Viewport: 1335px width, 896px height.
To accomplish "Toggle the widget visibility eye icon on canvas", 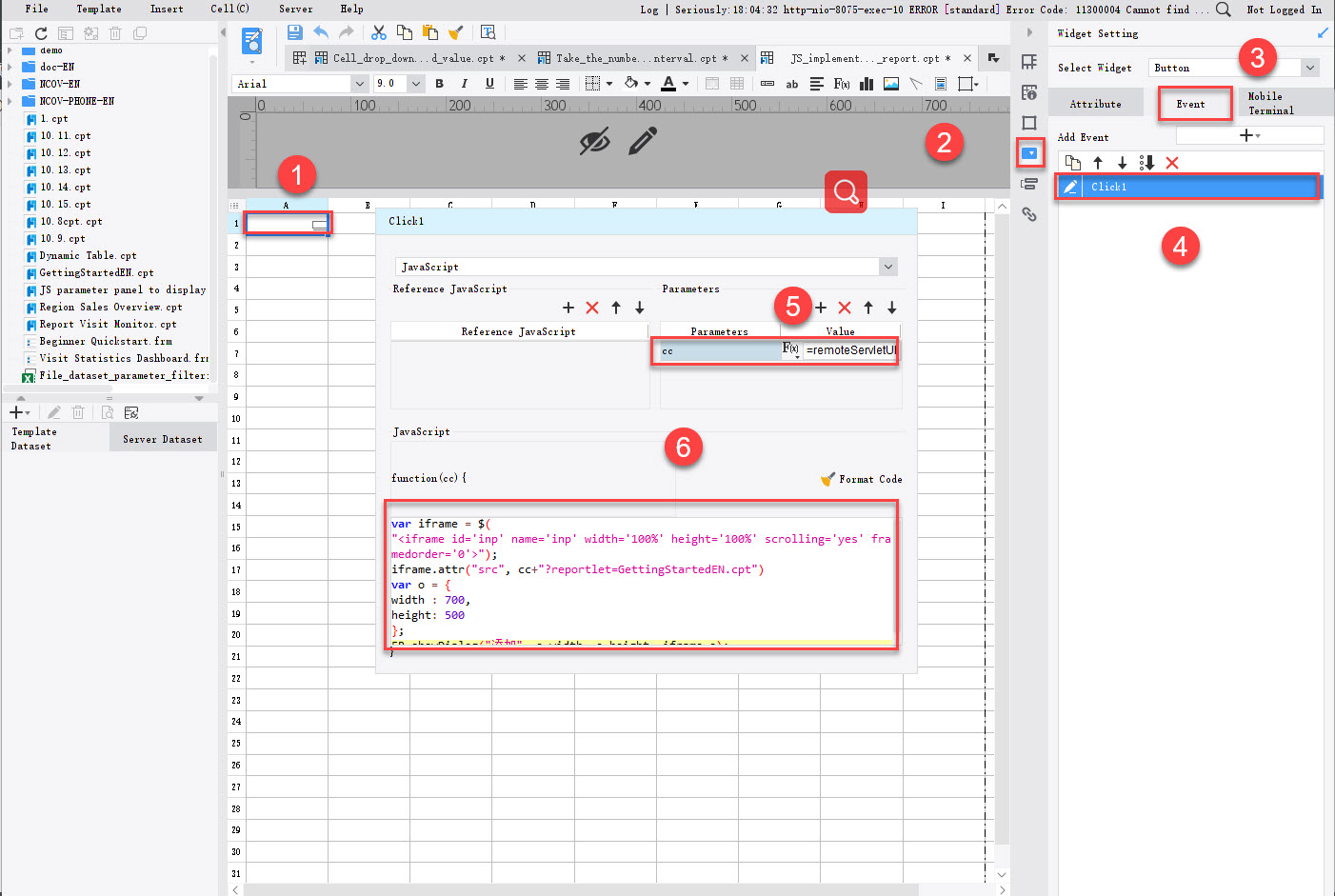I will 595,141.
